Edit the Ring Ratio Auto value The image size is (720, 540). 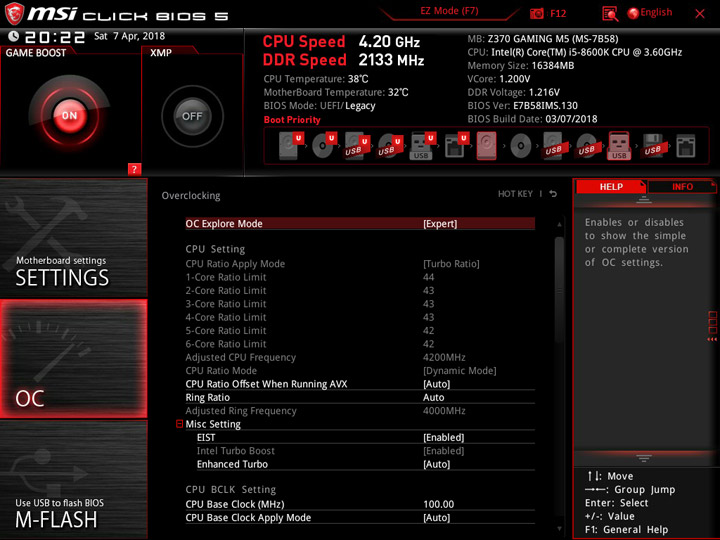click(x=433, y=397)
